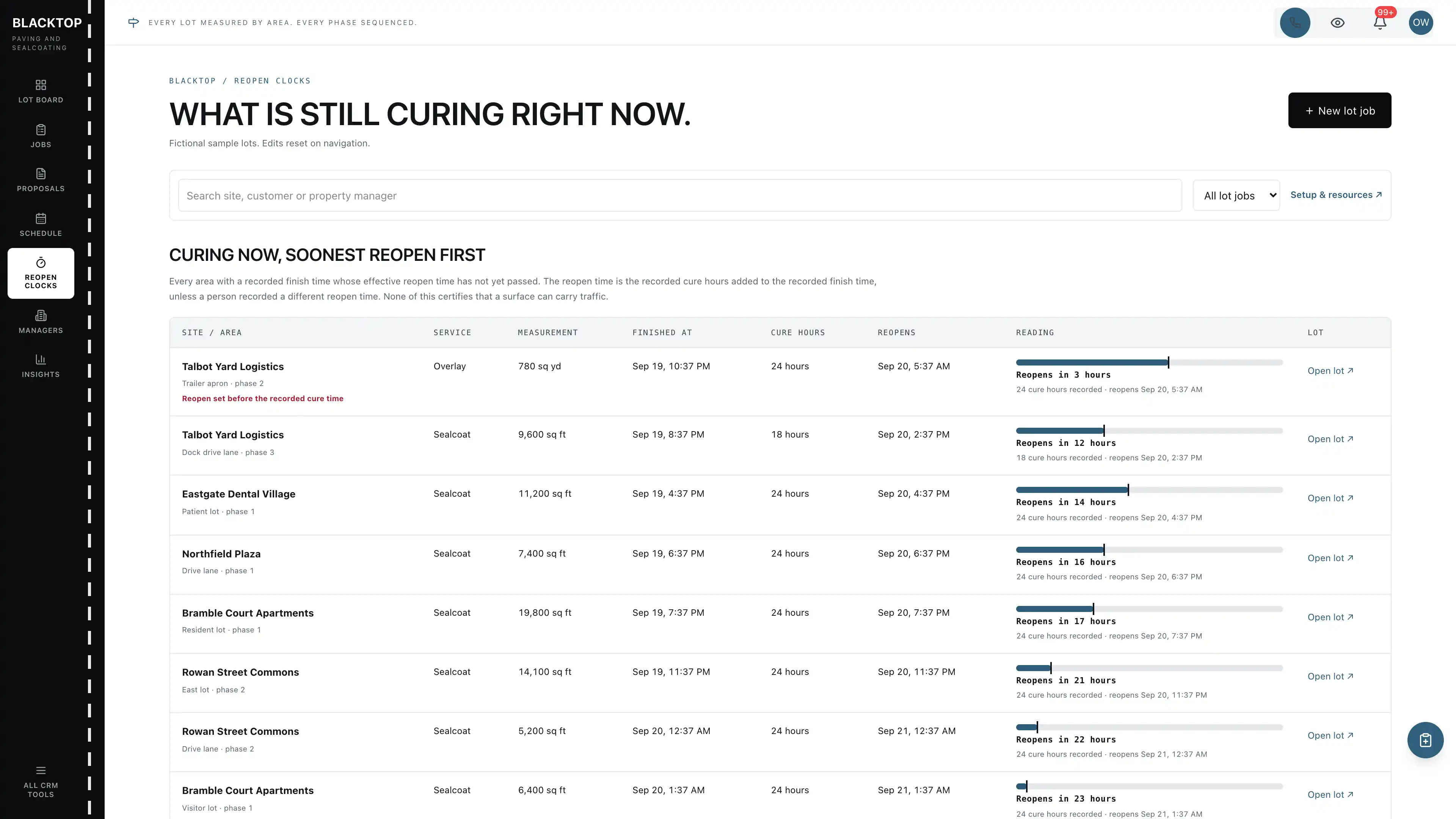The image size is (1456, 819).
Task: Open lot for Eastgate Dental Village
Action: click(1330, 499)
